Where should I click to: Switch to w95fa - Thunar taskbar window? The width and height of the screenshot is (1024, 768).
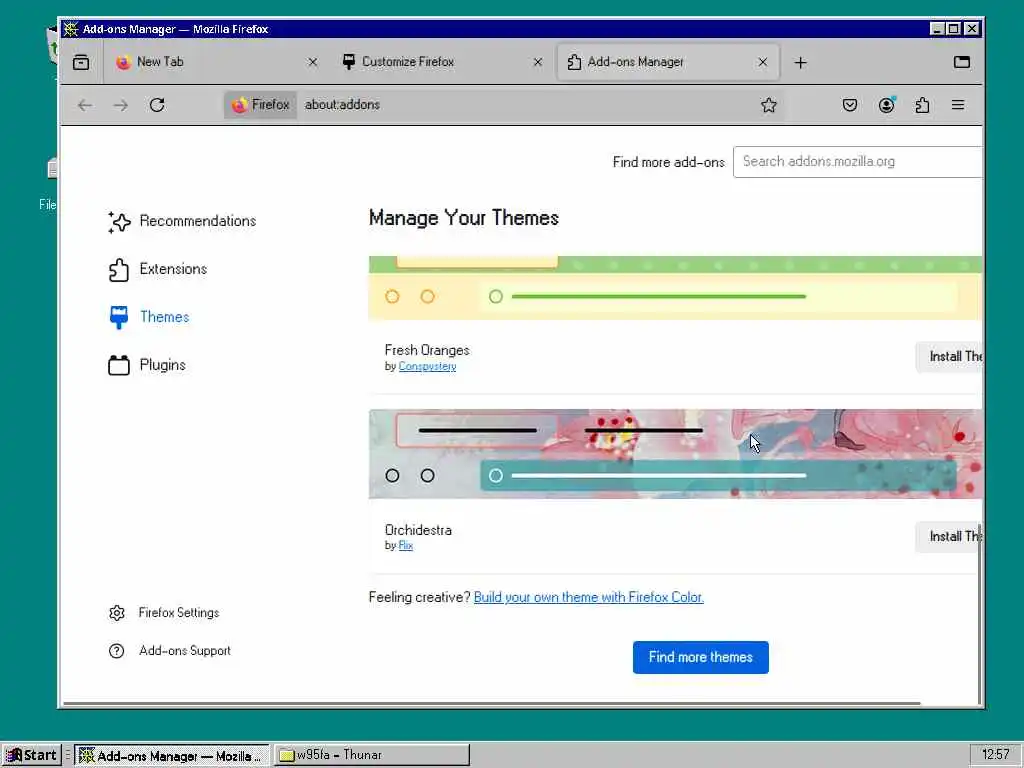372,756
